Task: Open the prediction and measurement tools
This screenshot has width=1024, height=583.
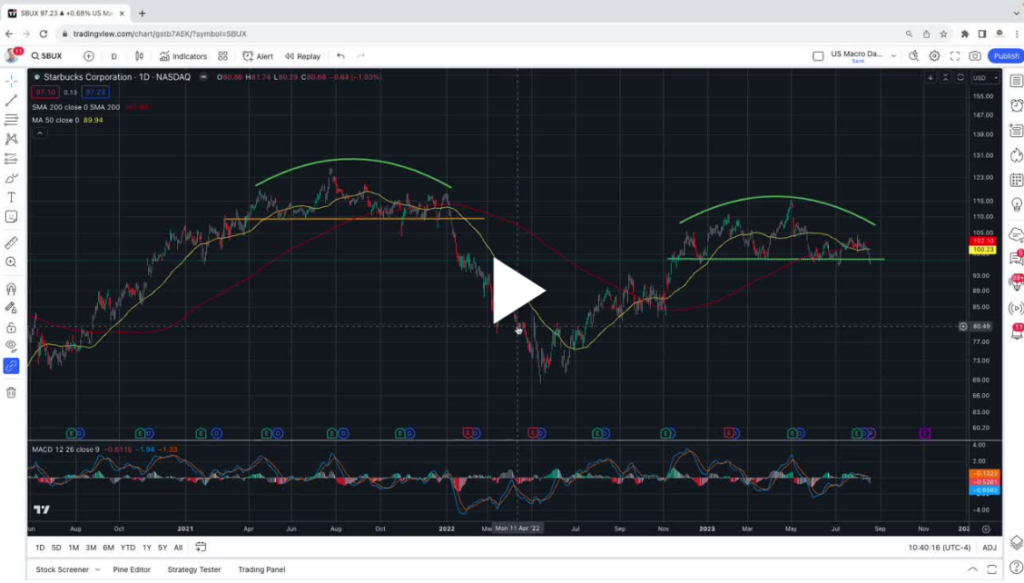Action: (x=11, y=159)
